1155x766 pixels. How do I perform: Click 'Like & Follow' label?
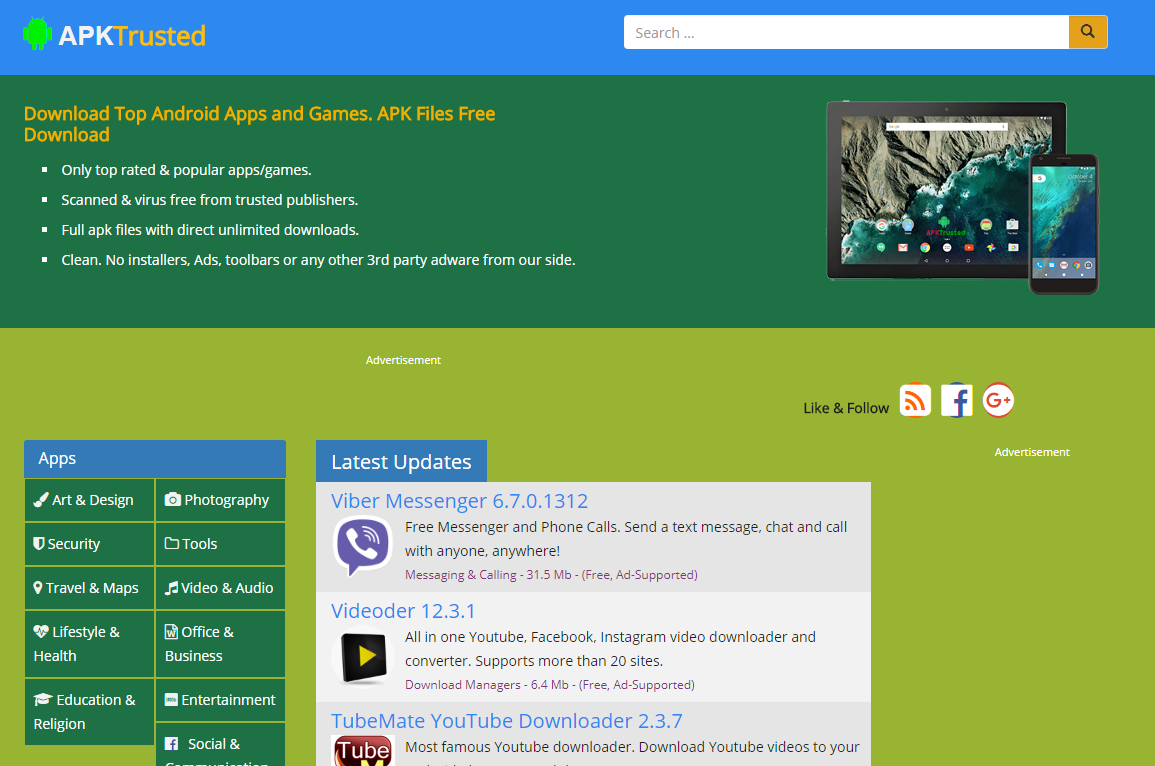pos(846,408)
